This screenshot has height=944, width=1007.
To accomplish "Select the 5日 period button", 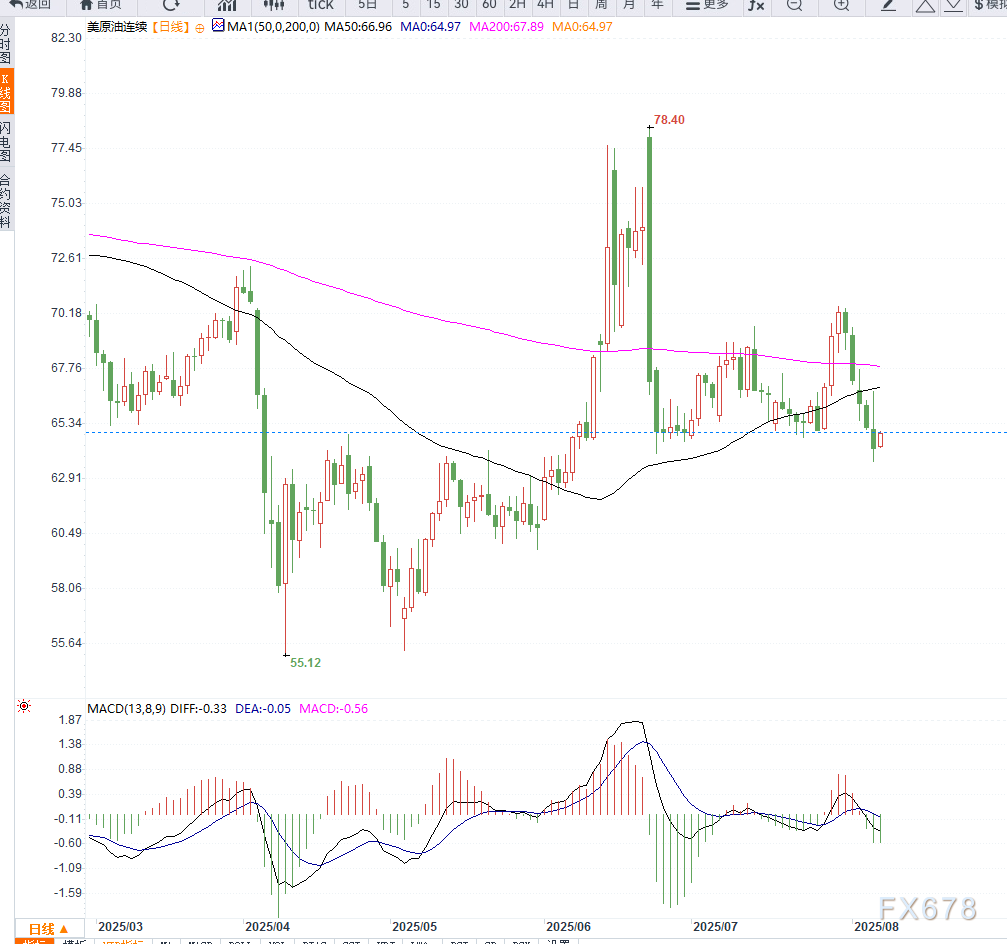I will [x=368, y=5].
